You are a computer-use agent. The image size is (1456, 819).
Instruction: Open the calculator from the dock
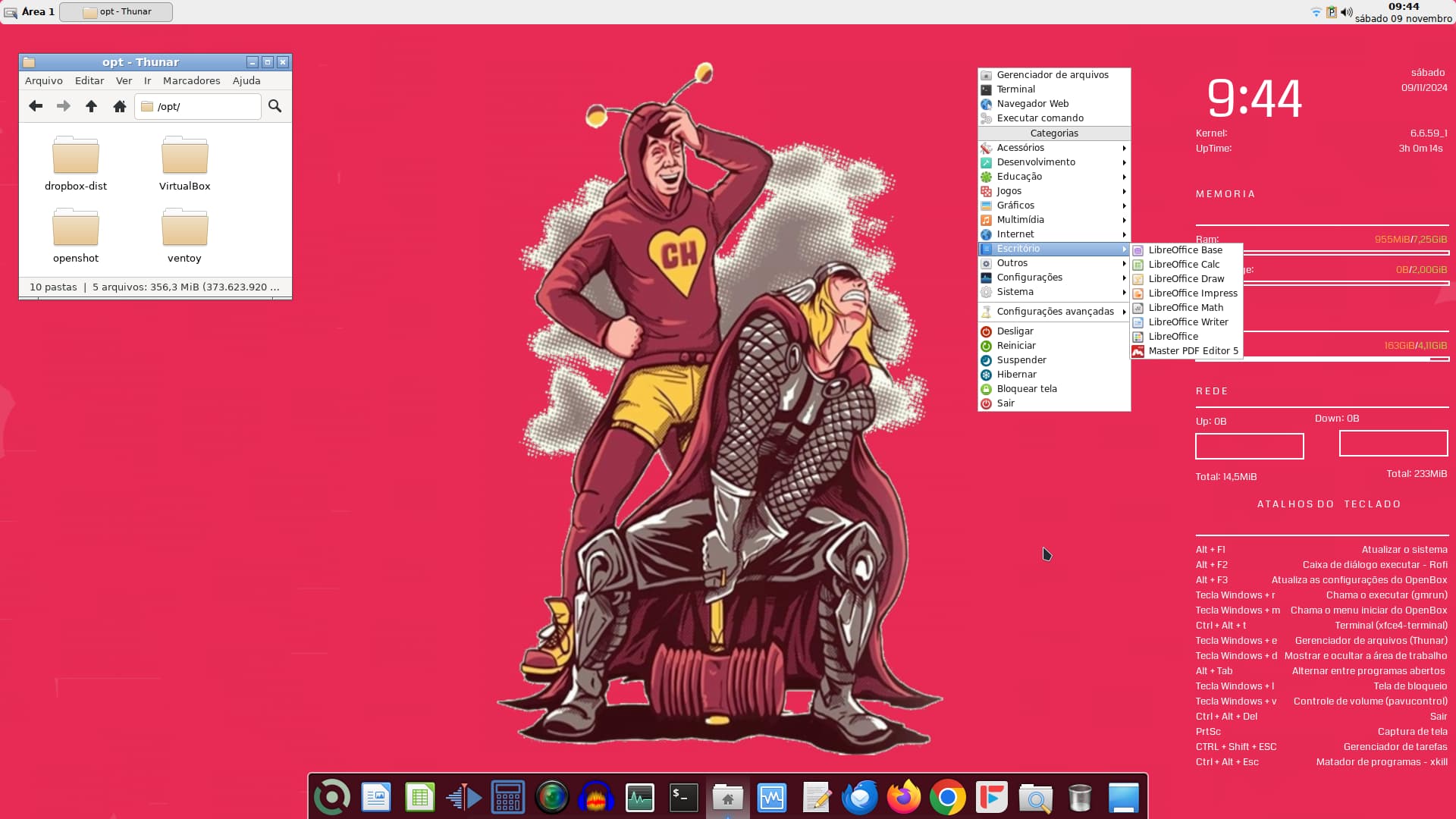(x=507, y=798)
